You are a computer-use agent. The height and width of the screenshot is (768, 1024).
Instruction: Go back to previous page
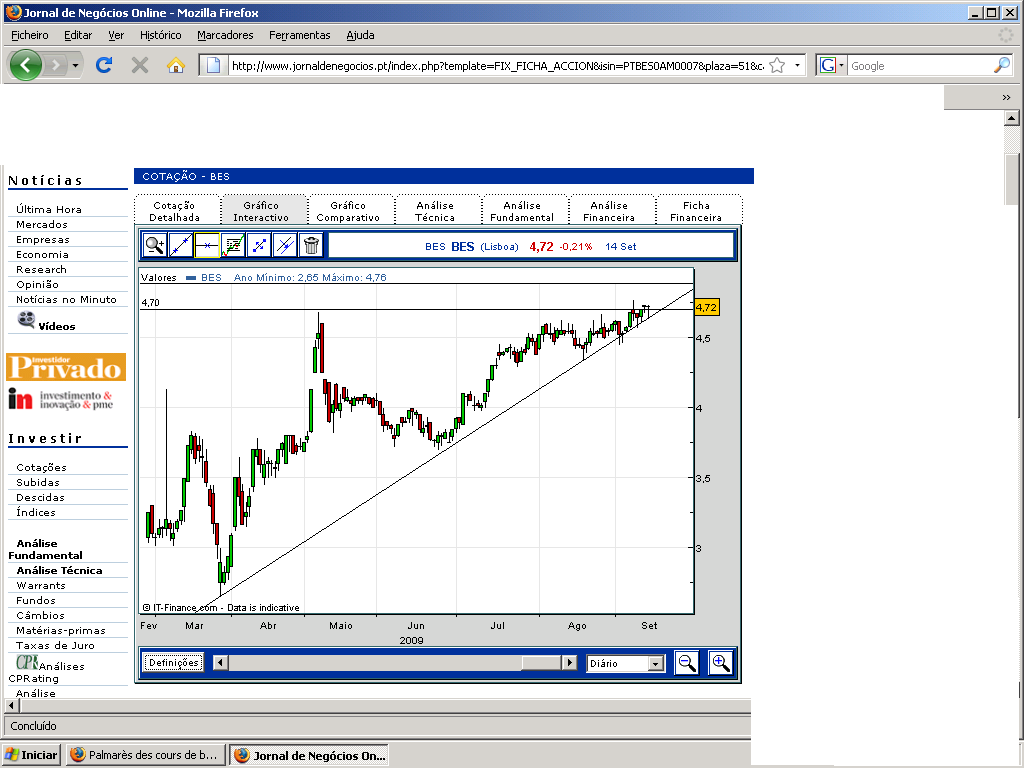(x=26, y=65)
